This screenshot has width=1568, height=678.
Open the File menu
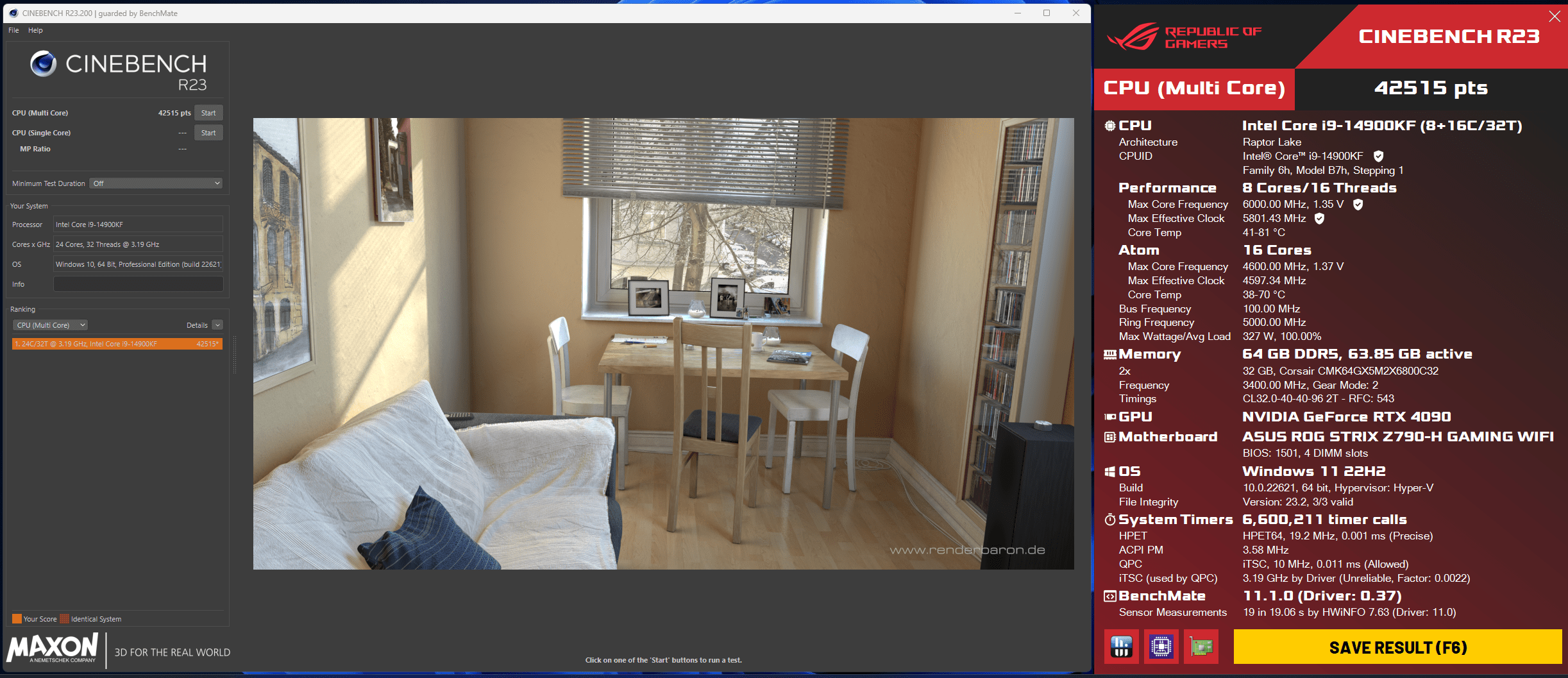(13, 30)
